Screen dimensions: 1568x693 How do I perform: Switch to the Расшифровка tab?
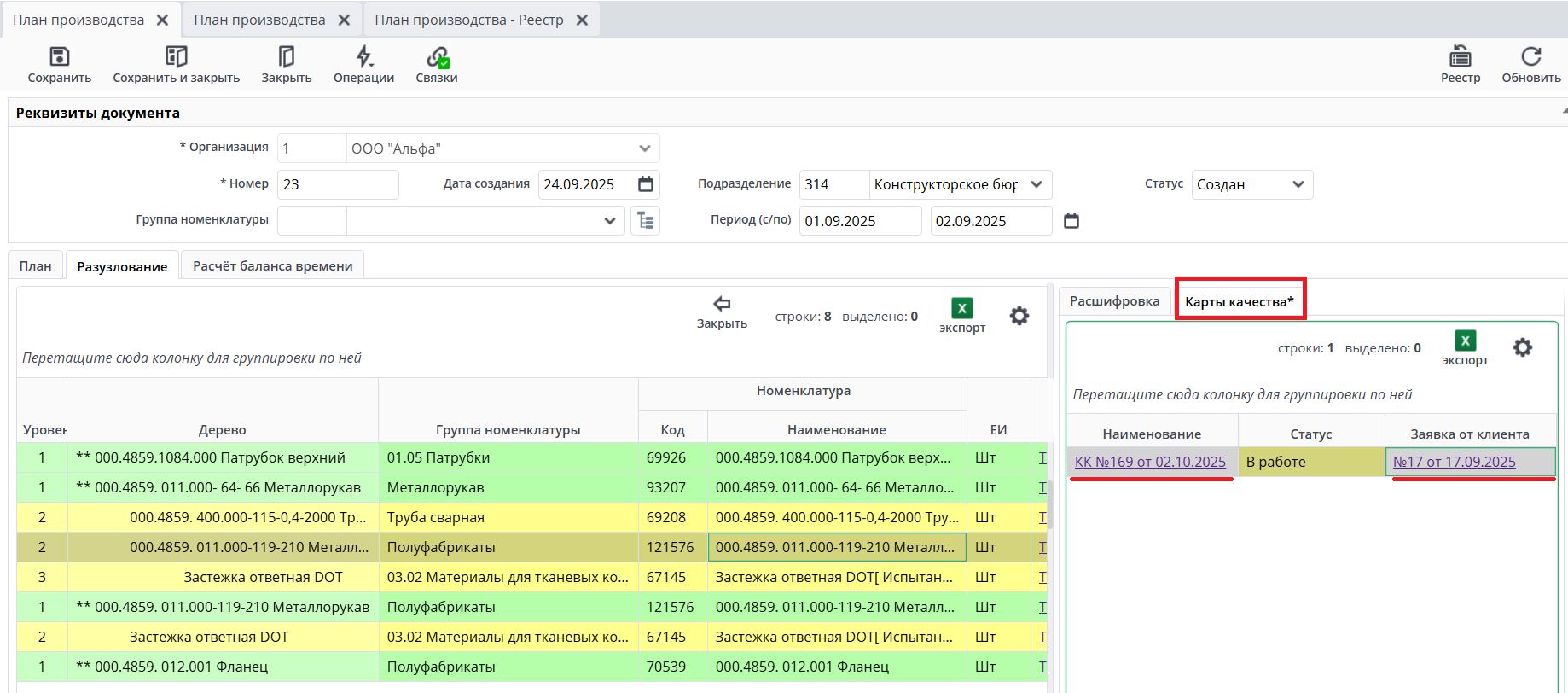point(1114,301)
